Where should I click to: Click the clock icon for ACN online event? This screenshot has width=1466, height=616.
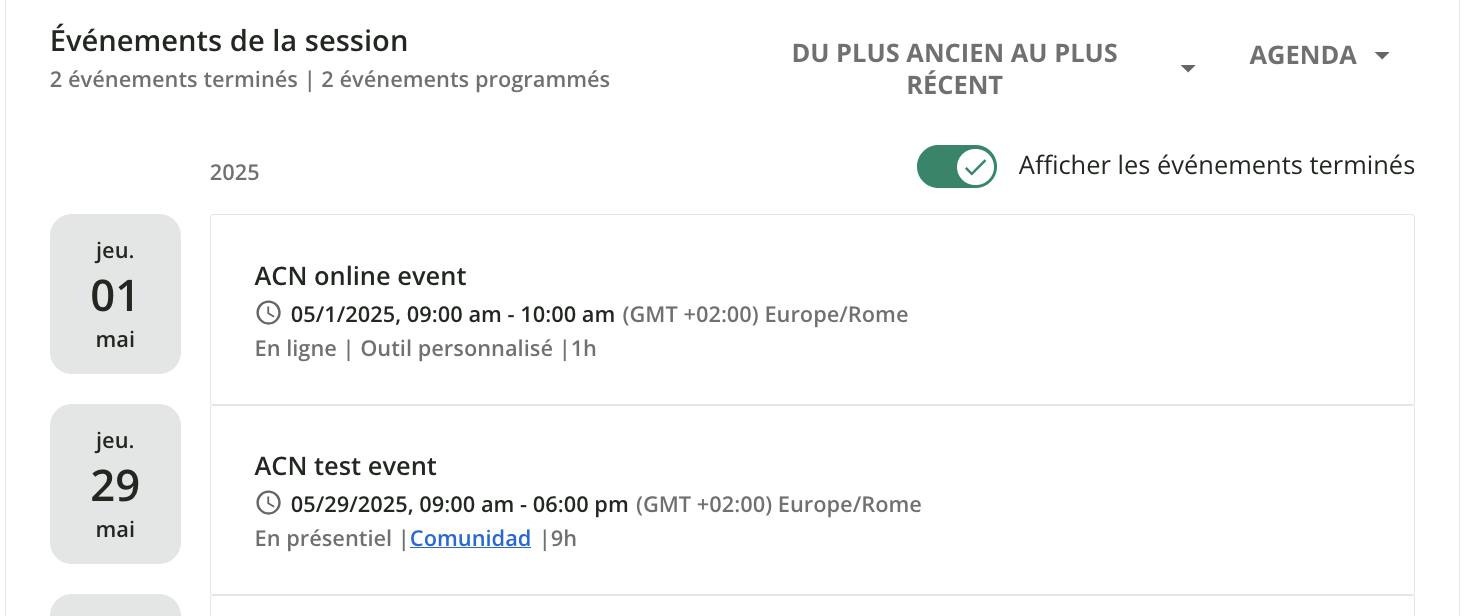[268, 314]
